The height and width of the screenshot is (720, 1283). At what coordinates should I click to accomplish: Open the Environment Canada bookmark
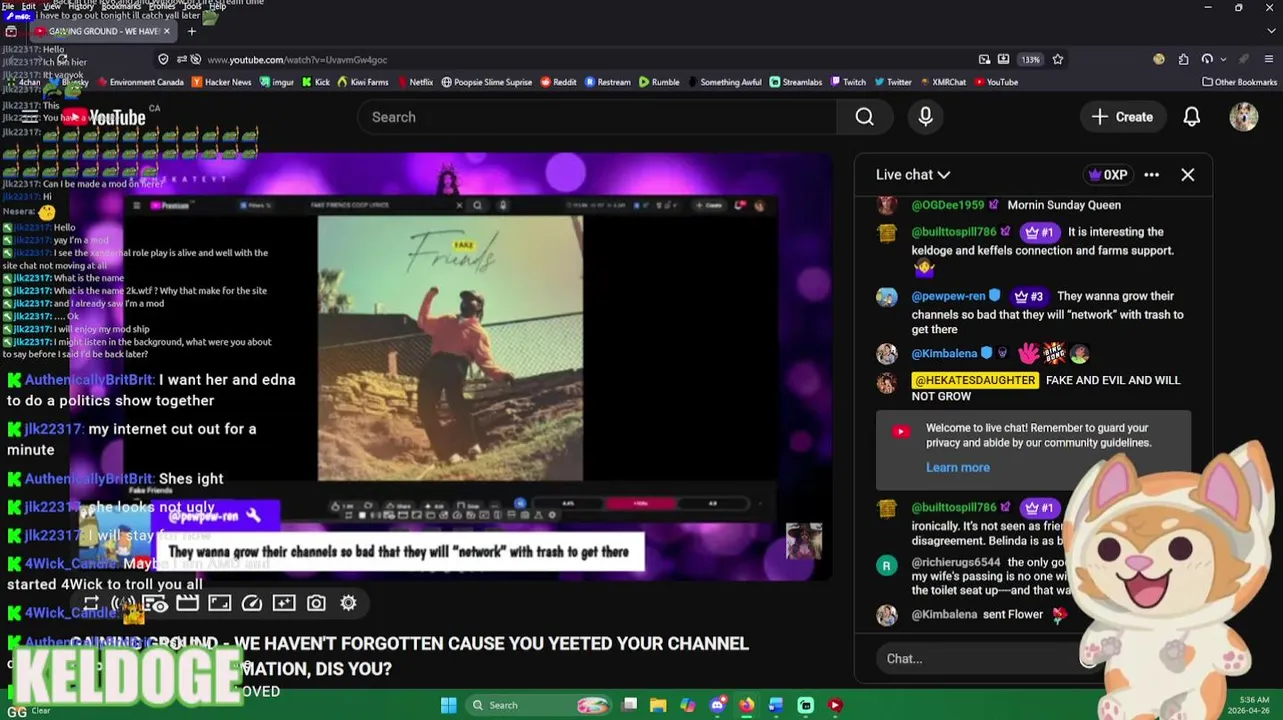(139, 82)
